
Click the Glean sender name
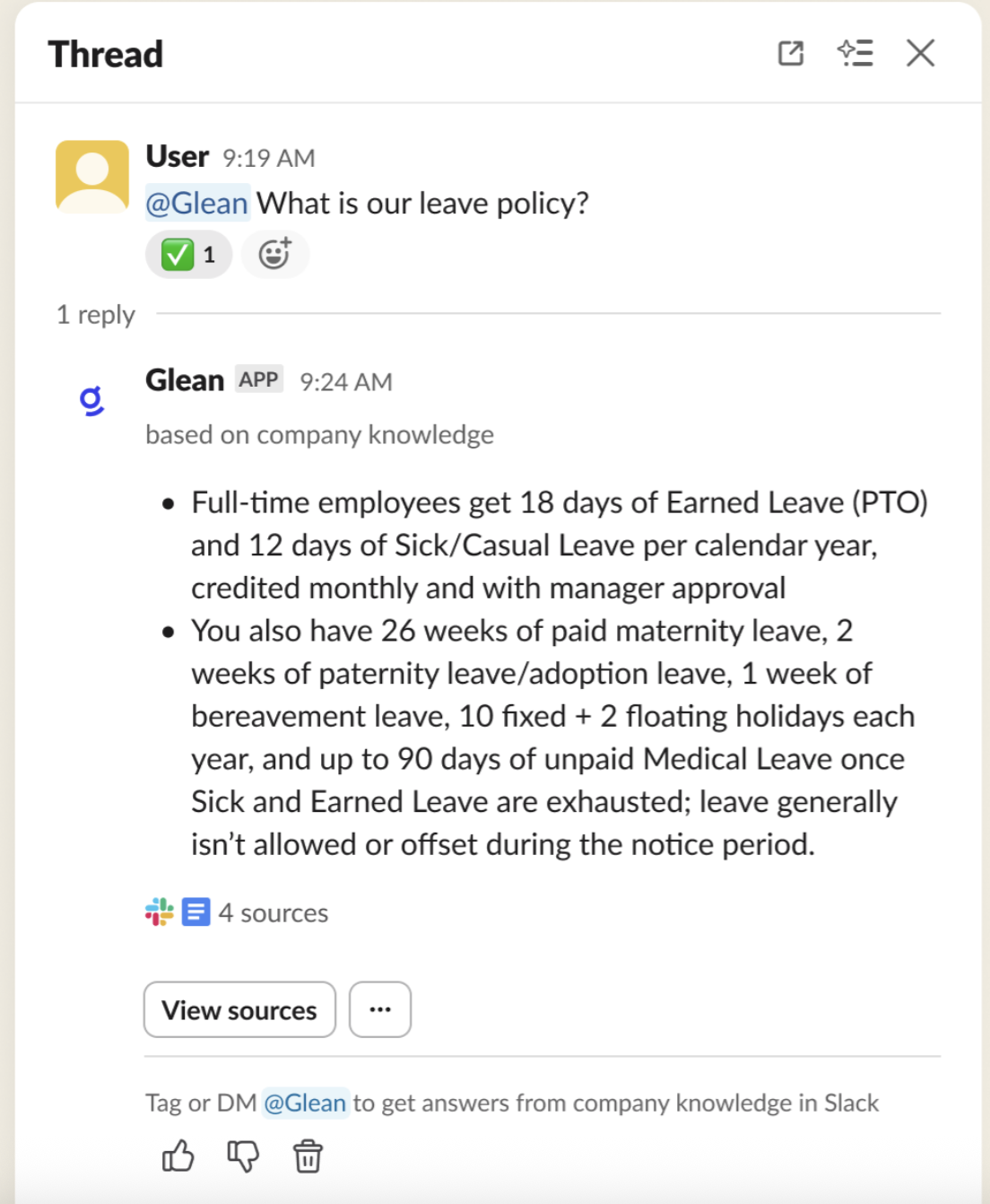pyautogui.click(x=185, y=380)
